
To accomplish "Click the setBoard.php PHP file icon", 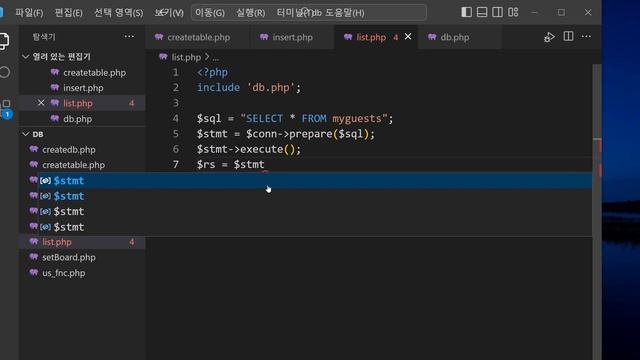I will pyautogui.click(x=33, y=257).
